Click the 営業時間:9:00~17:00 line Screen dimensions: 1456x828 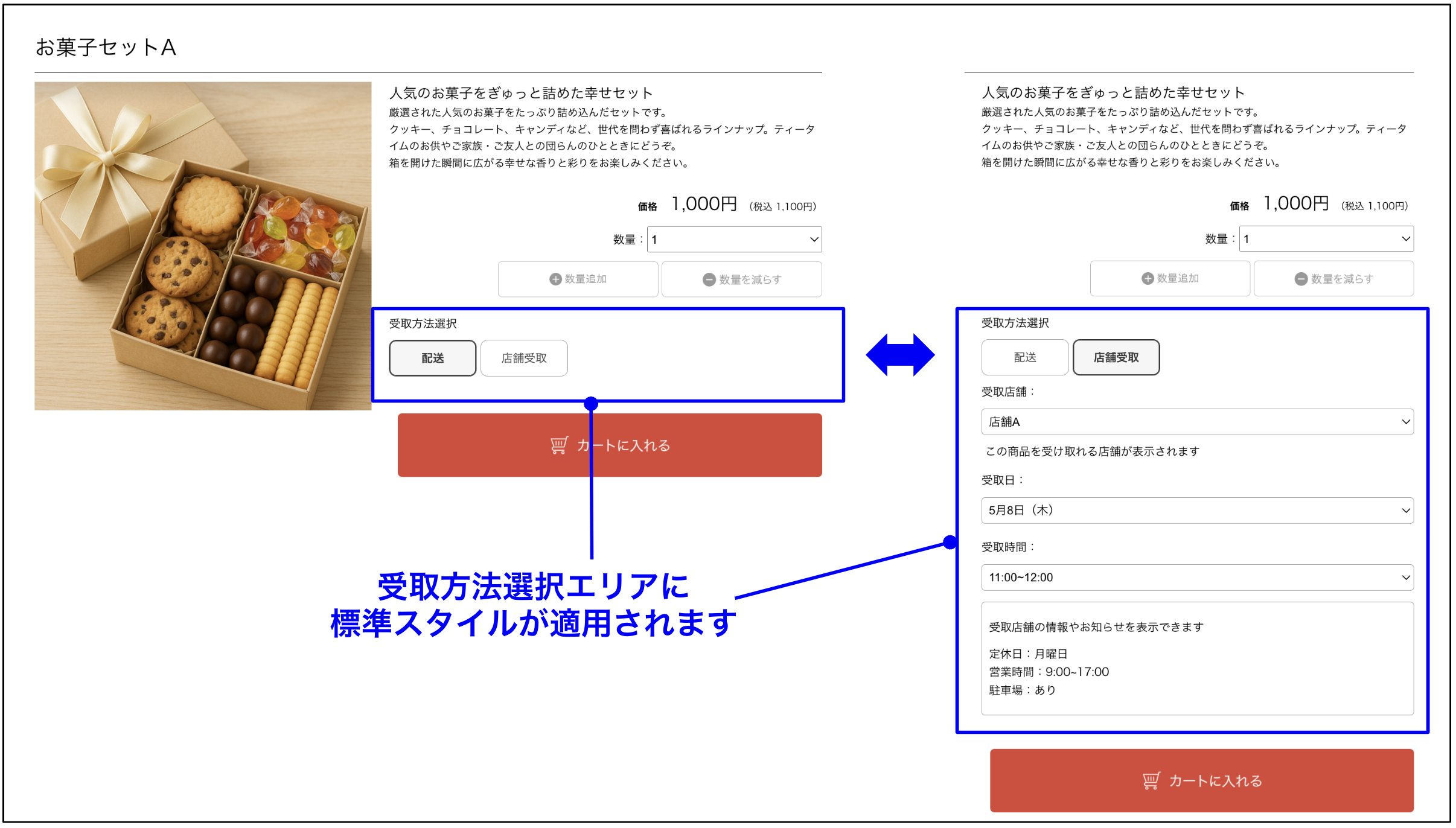tap(1049, 672)
